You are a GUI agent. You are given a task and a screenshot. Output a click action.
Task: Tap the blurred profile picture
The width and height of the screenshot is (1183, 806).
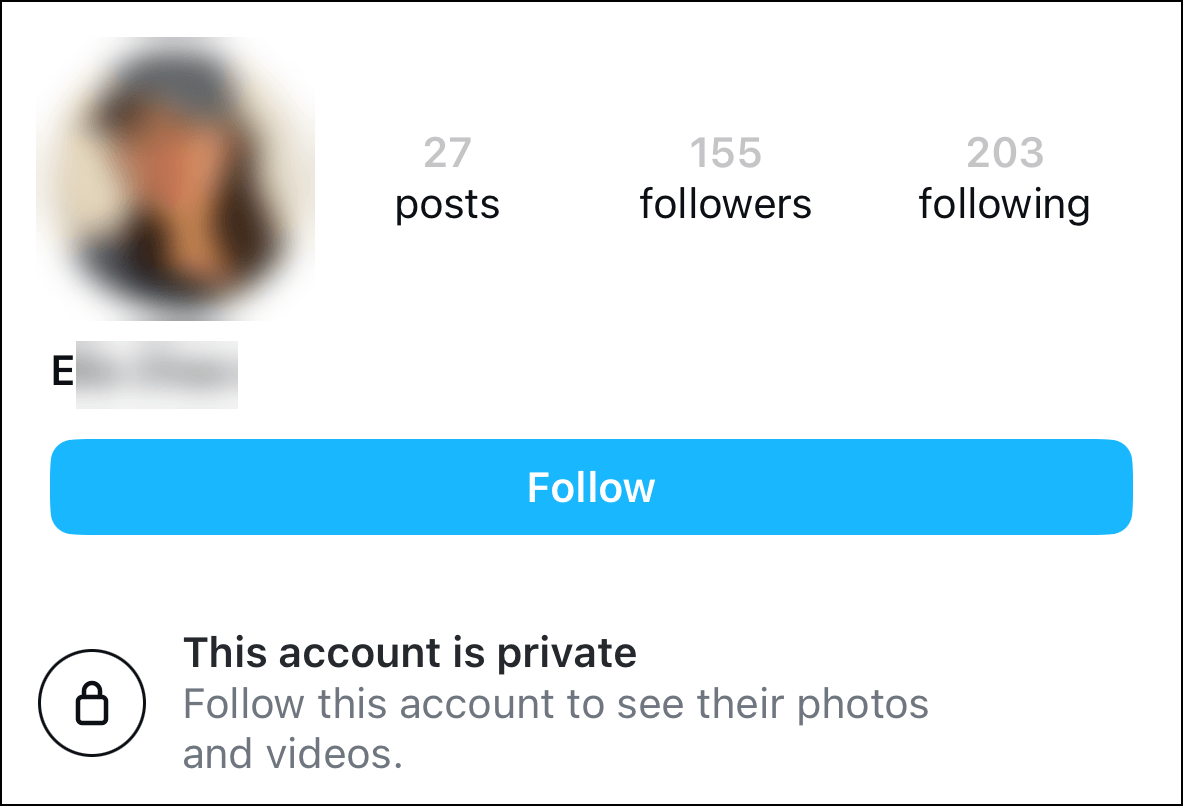click(176, 180)
